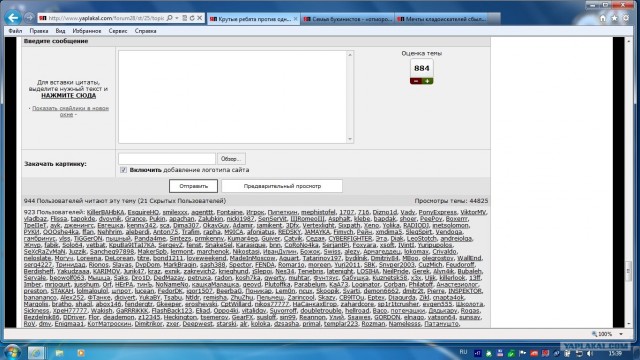Close the 'Крутые ребята против одн...' tab
This screenshot has width=640, height=360.
point(296,19)
